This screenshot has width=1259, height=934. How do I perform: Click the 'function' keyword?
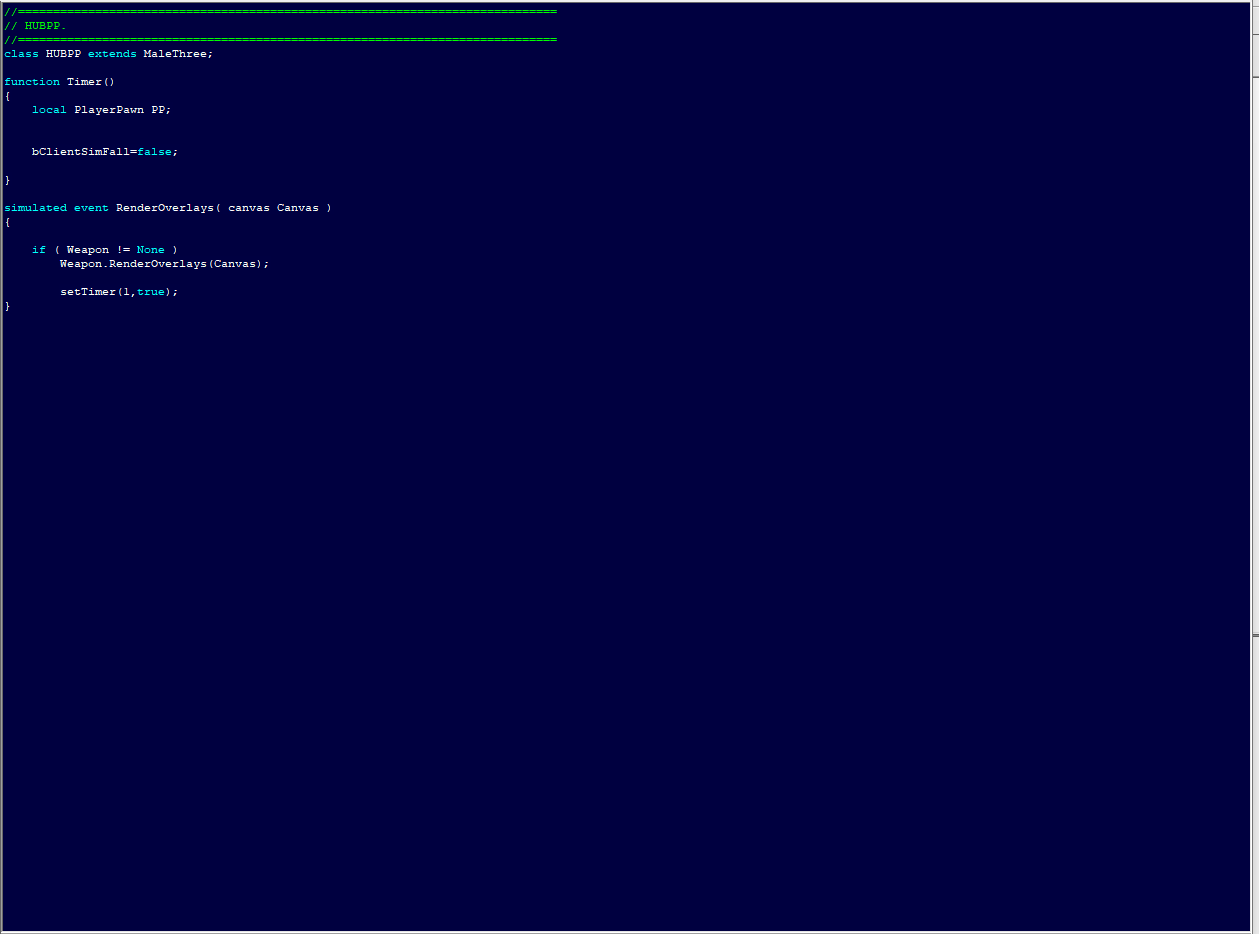[32, 82]
